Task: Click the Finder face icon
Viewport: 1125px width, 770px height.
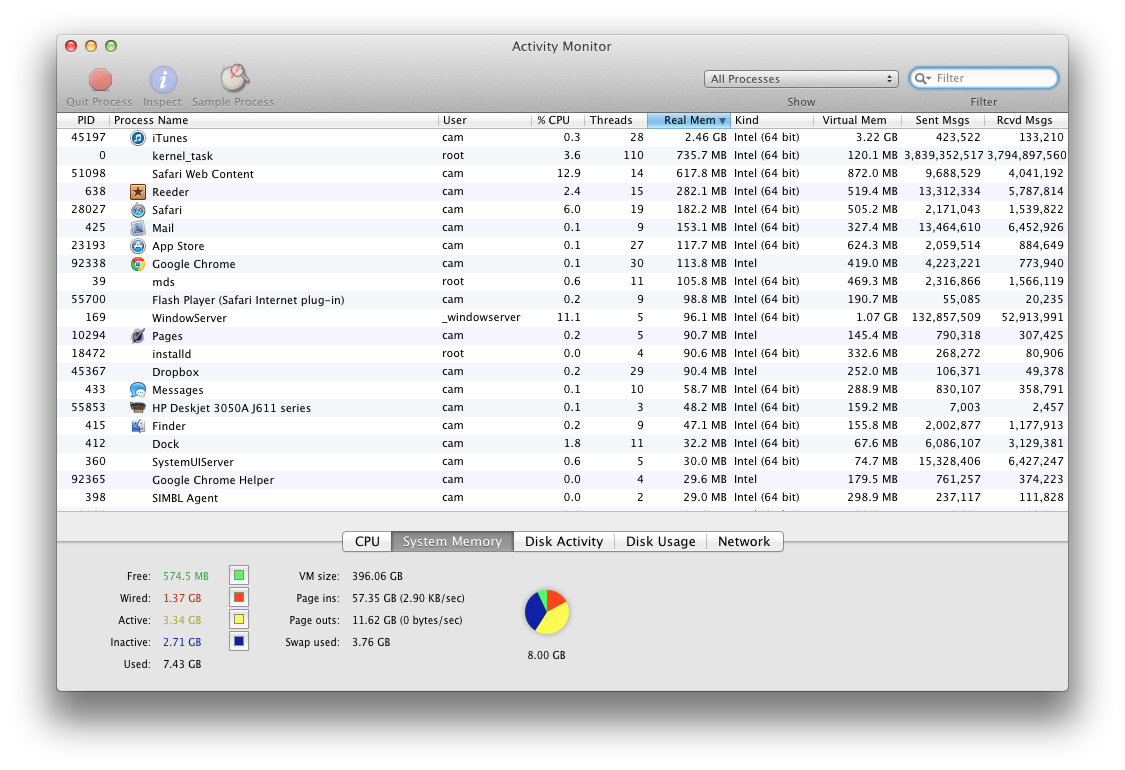Action: coord(138,426)
